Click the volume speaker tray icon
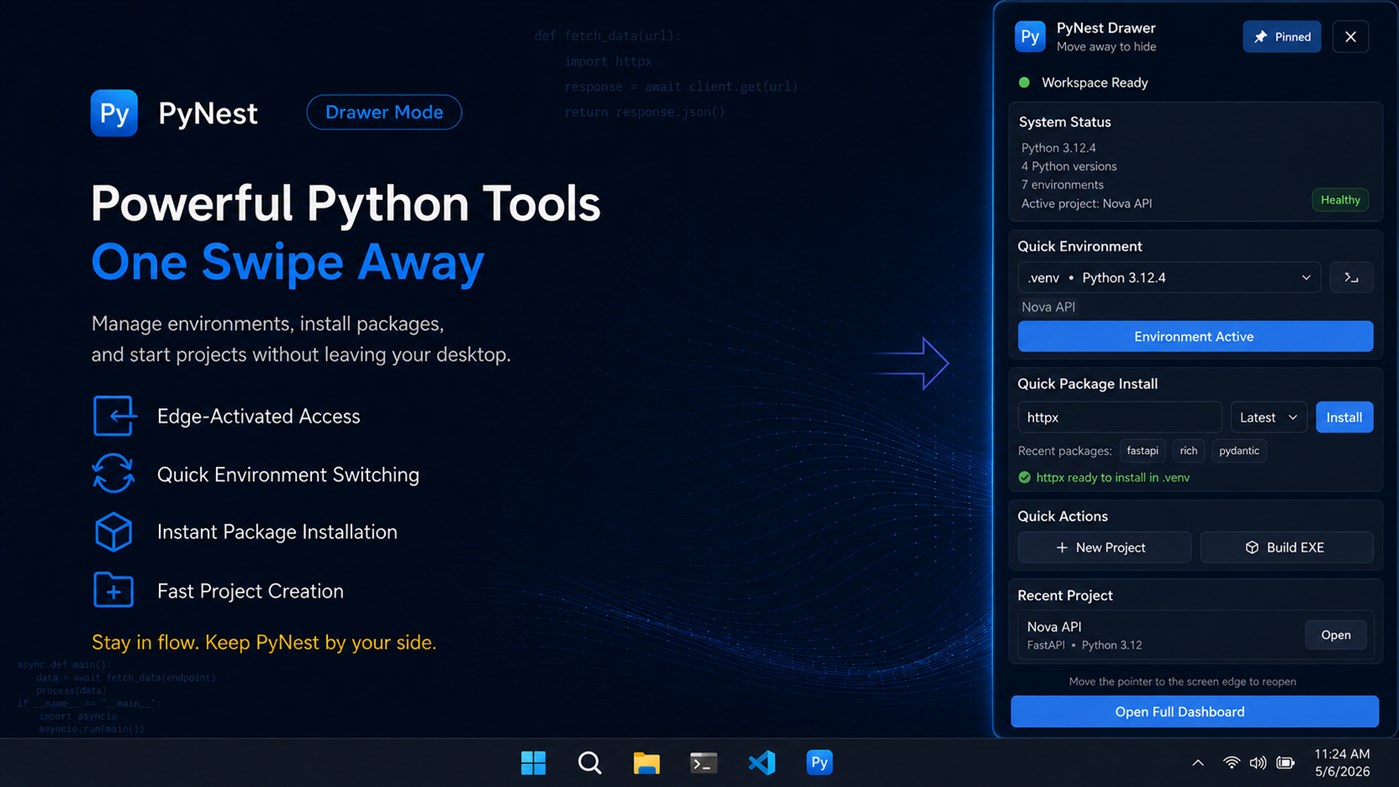Viewport: 1399px width, 787px height. [1258, 763]
